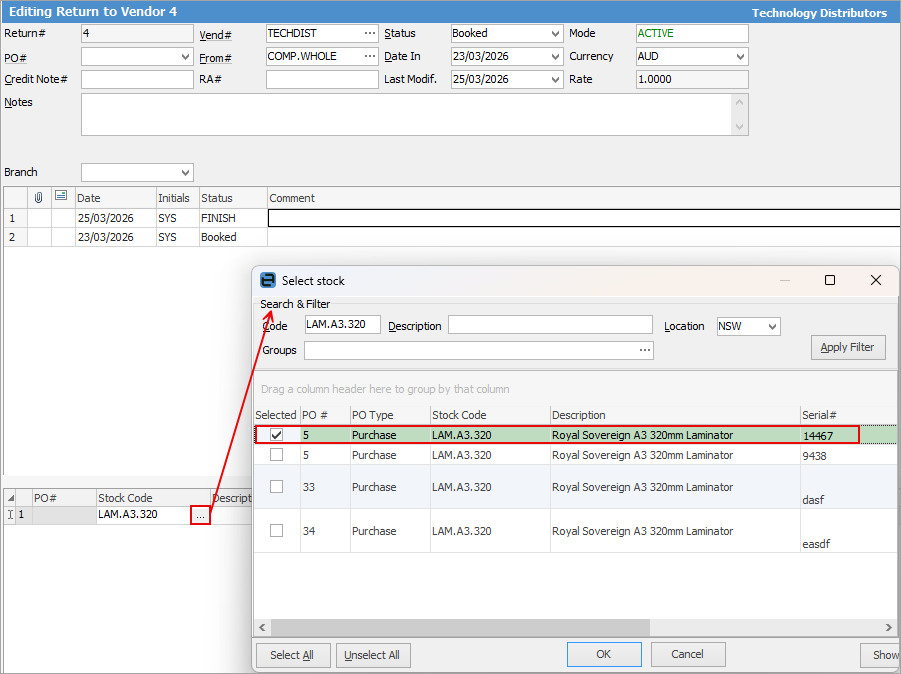Image resolution: width=901 pixels, height=674 pixels.
Task: Select the PO 33 row checkbox
Action: click(x=277, y=487)
